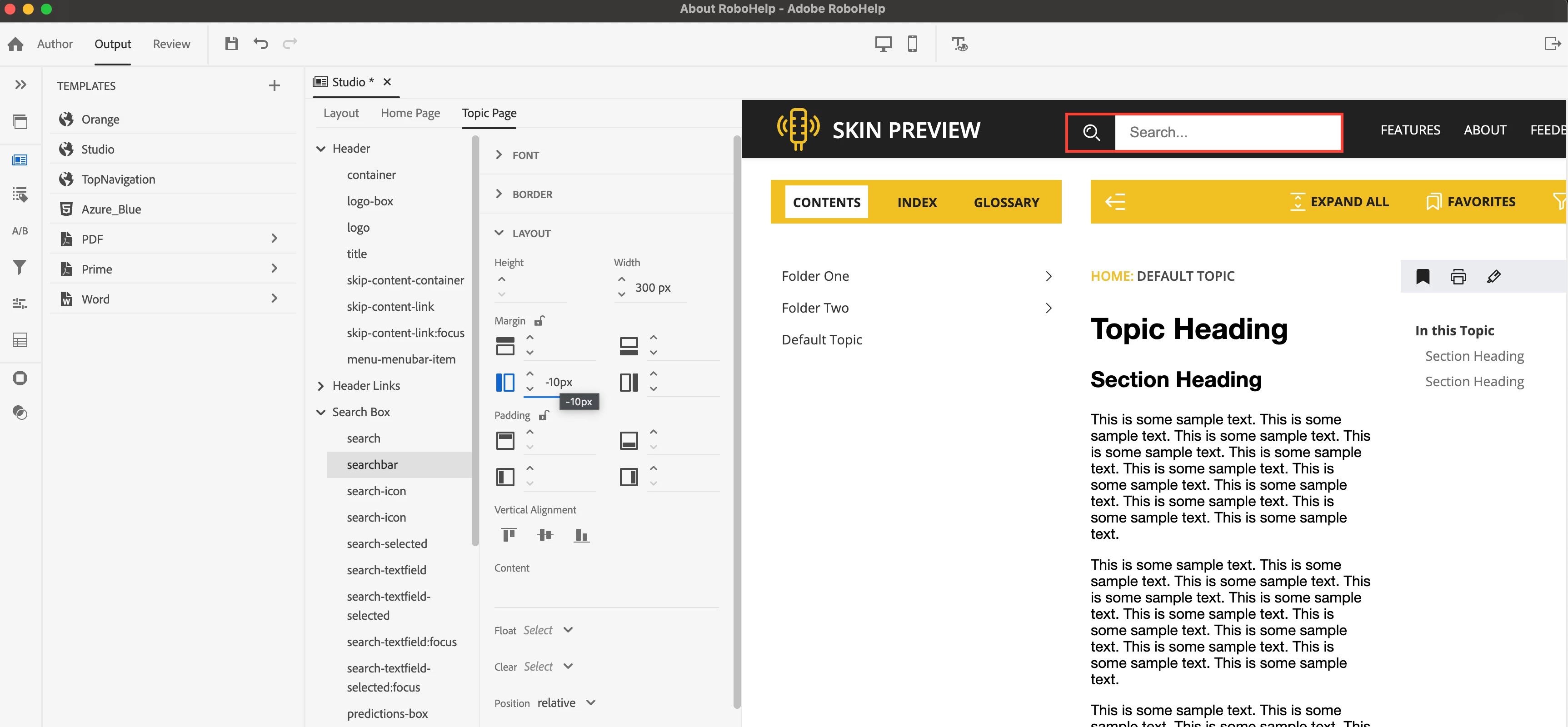The width and height of the screenshot is (1568, 727).
Task: Add new template with plus icon
Action: click(x=274, y=86)
